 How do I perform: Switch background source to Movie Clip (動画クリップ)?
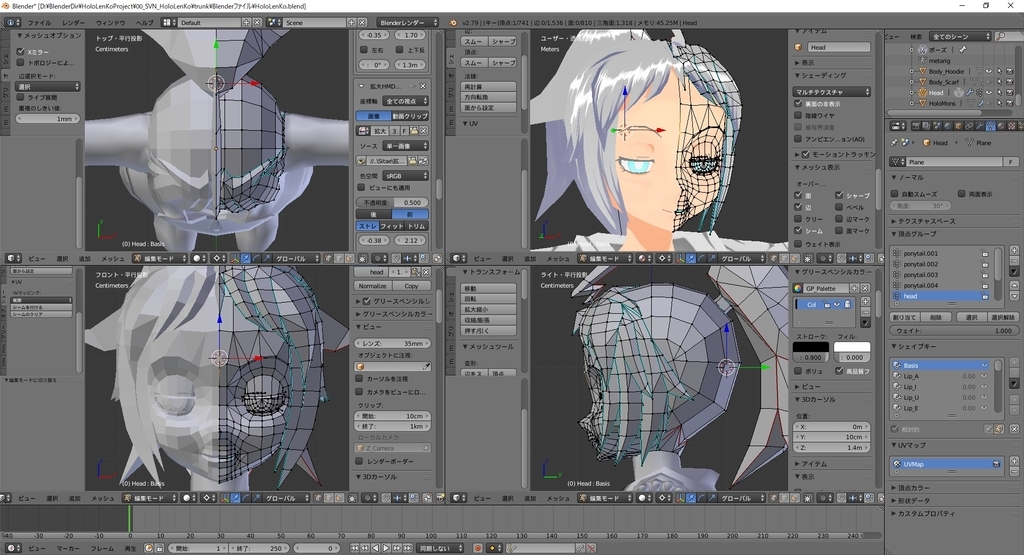click(x=409, y=116)
